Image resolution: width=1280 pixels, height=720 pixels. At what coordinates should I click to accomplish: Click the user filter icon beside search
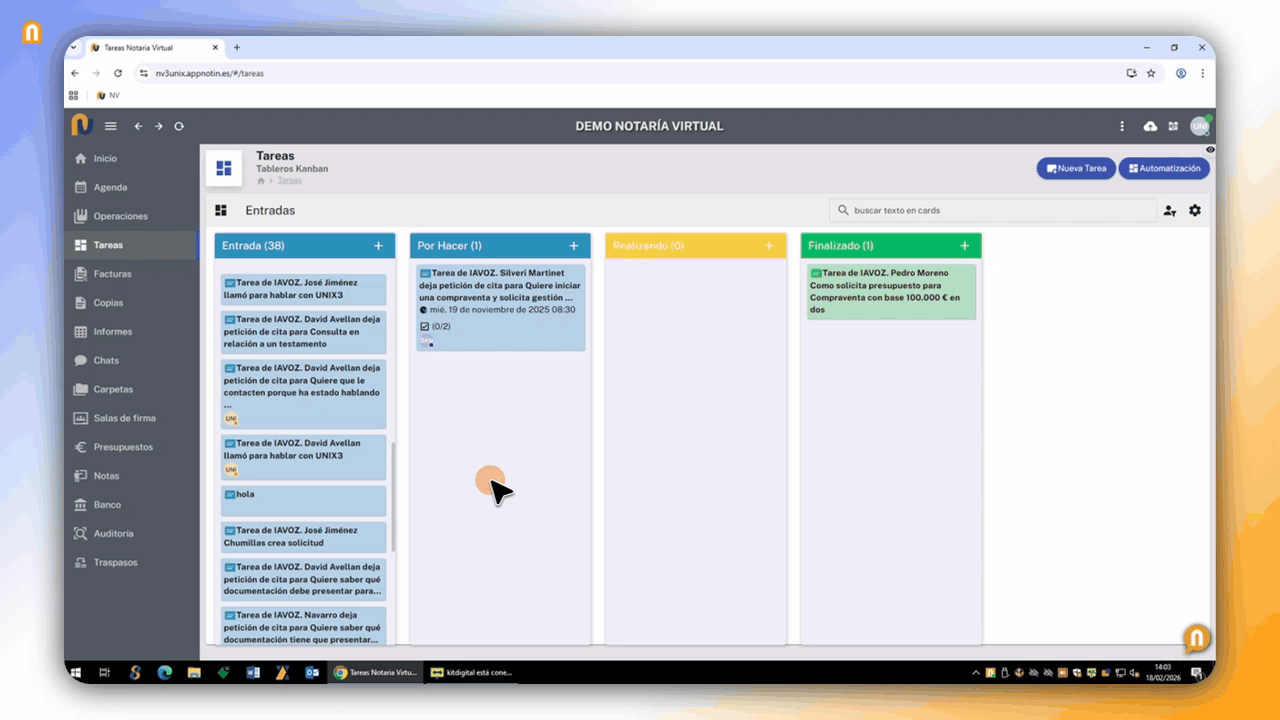pos(1169,211)
